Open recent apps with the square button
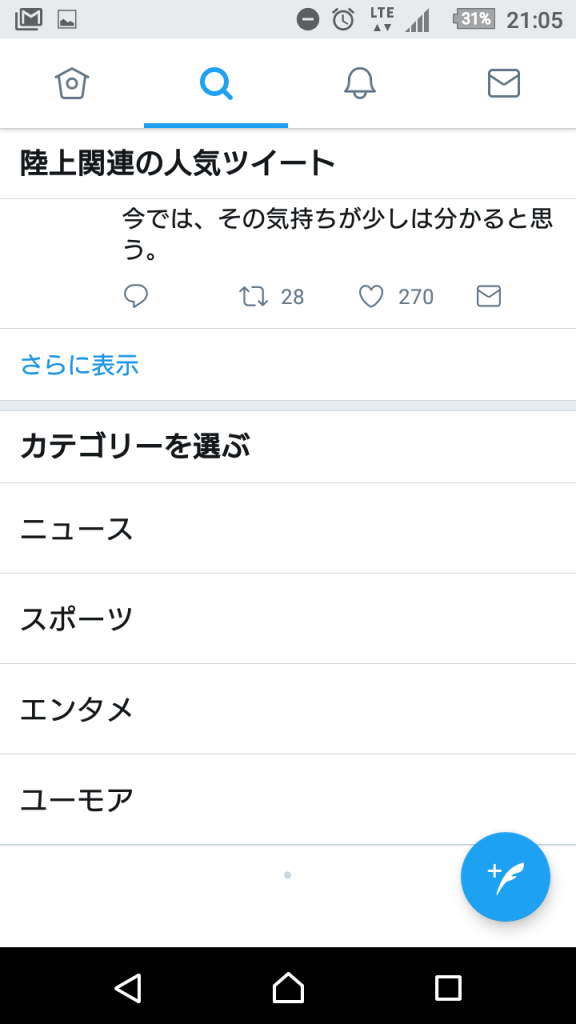Image resolution: width=576 pixels, height=1024 pixels. tap(447, 990)
